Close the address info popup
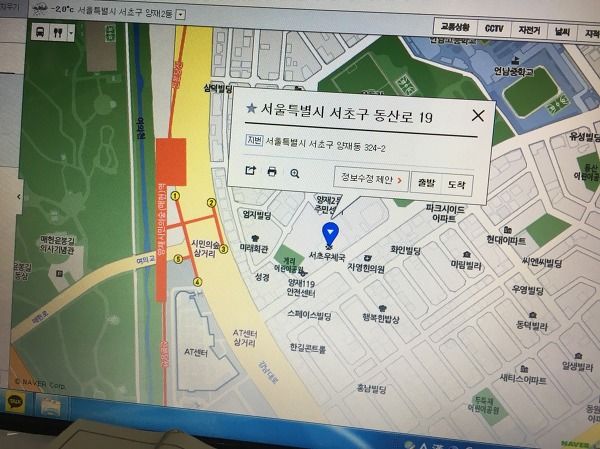Screen dimensions: 600x449 478,115
